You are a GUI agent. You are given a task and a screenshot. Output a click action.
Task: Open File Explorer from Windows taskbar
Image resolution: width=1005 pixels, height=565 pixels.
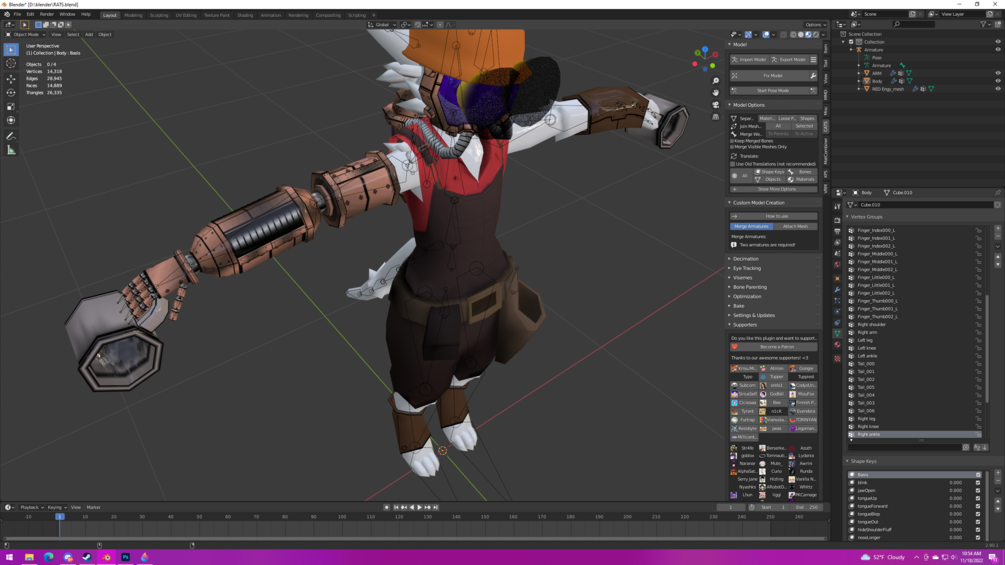pyautogui.click(x=29, y=557)
